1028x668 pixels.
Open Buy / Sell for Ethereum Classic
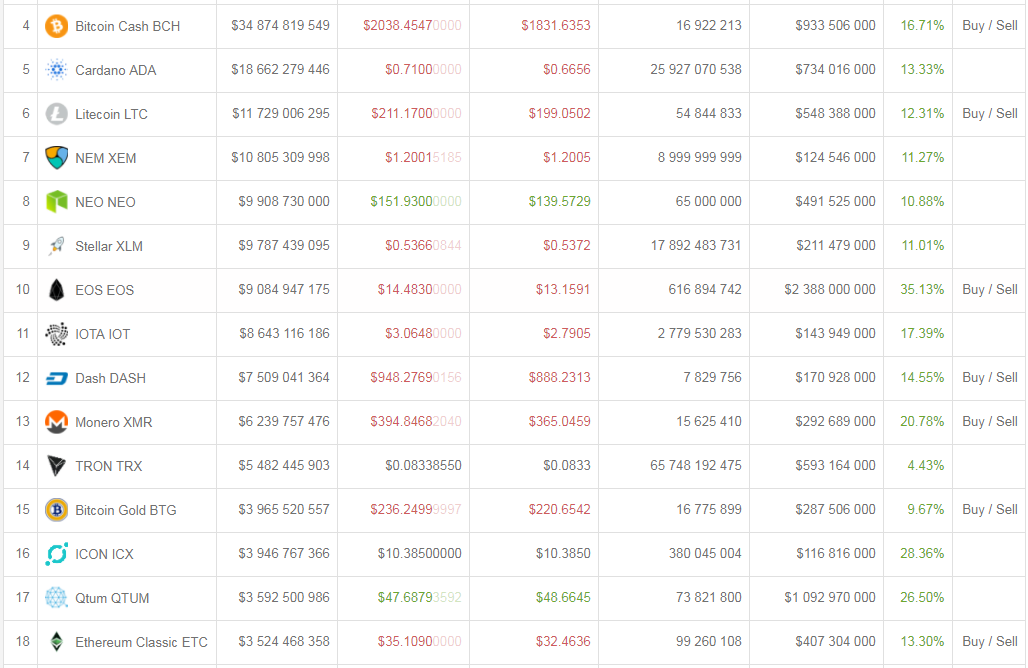click(x=989, y=642)
